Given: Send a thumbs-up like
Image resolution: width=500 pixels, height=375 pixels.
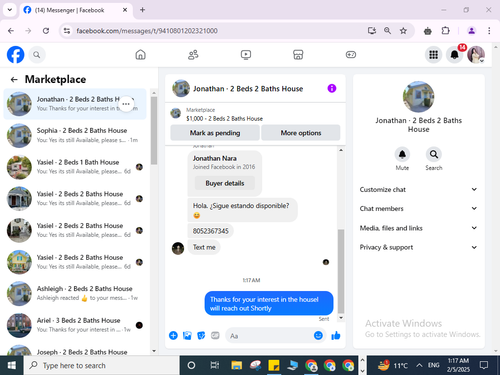Looking at the screenshot, I should [336, 335].
